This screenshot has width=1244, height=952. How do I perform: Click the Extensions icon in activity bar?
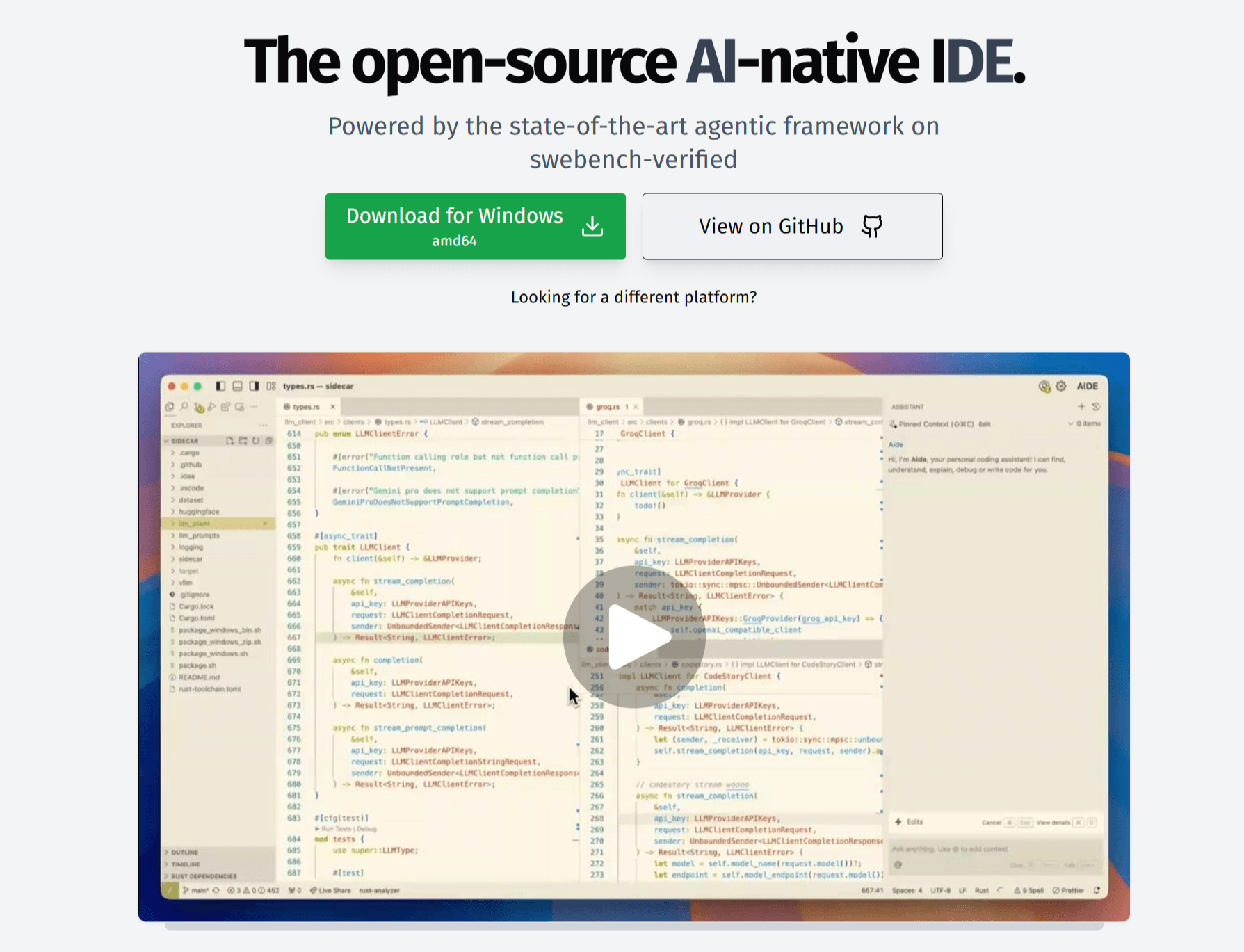click(225, 407)
